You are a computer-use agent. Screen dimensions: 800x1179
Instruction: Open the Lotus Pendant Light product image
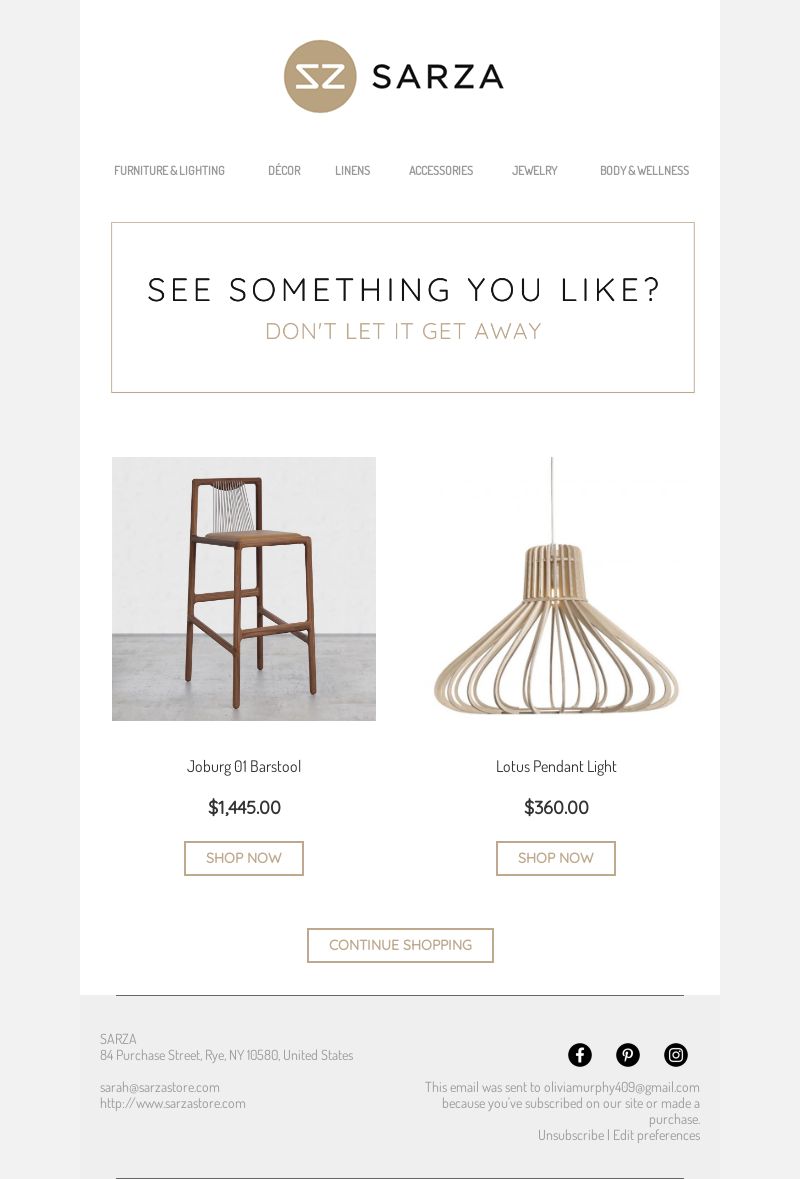tap(556, 589)
